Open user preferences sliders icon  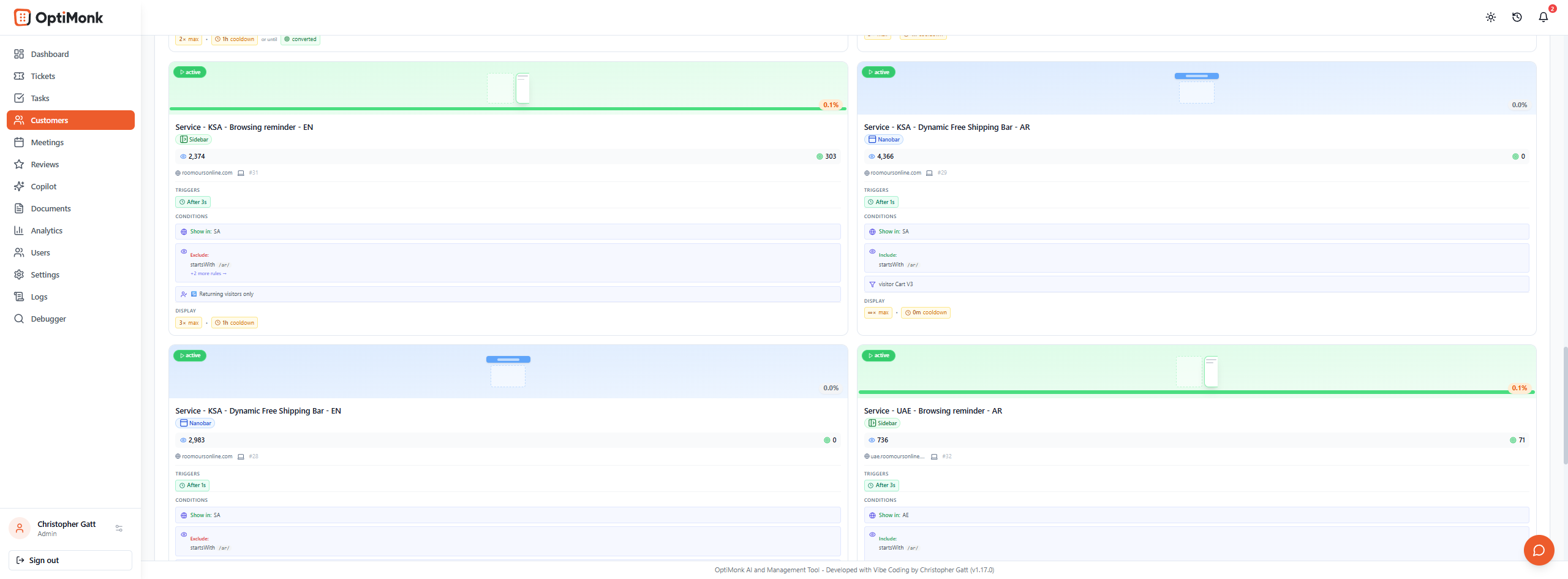[119, 528]
